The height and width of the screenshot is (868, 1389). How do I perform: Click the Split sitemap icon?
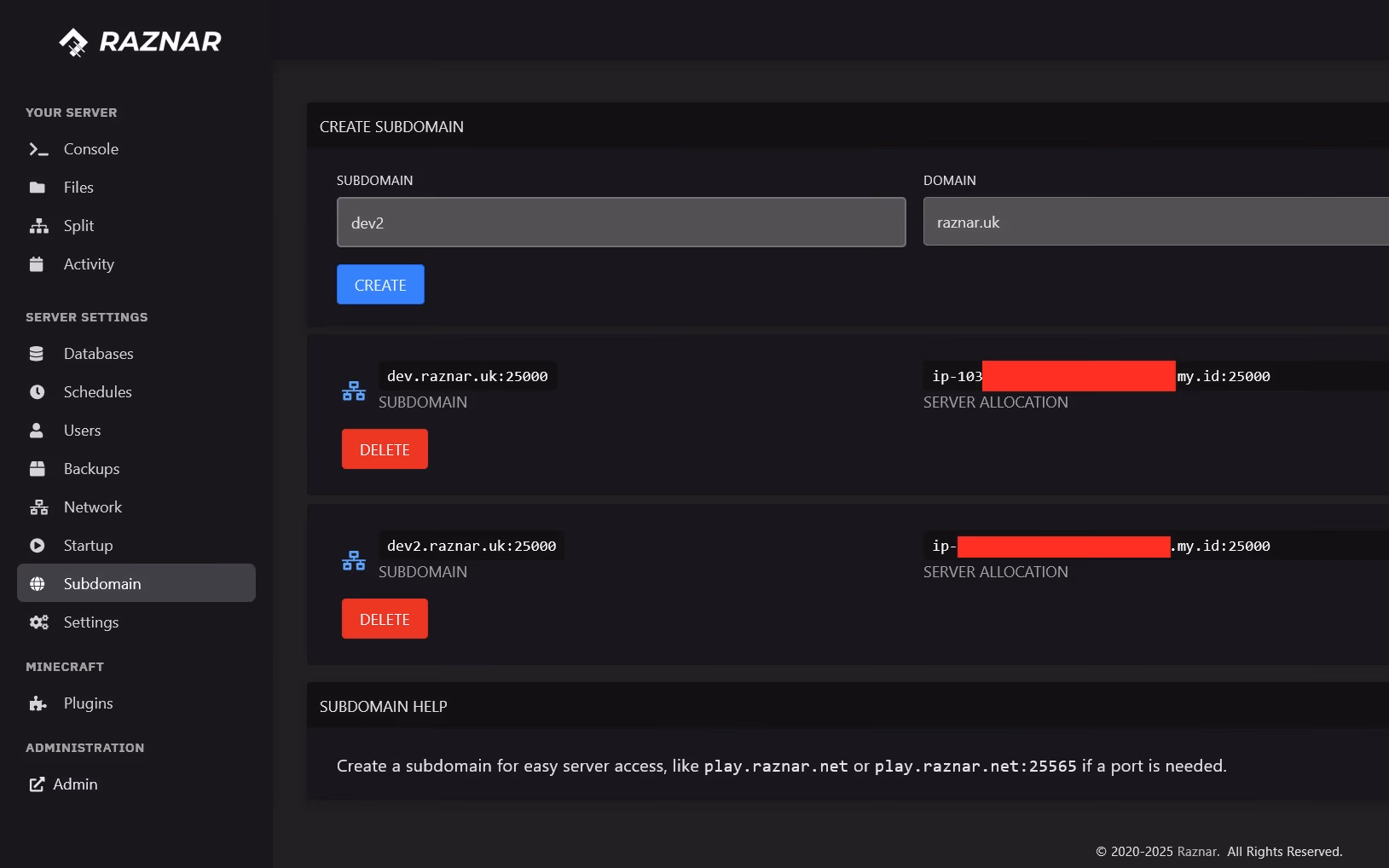coord(39,226)
